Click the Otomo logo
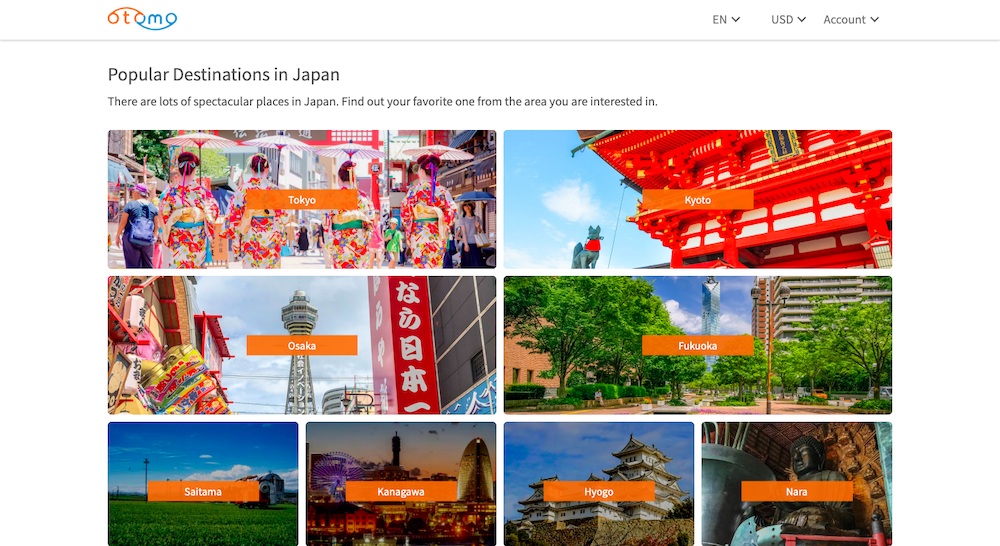The image size is (1000, 546). 142,19
